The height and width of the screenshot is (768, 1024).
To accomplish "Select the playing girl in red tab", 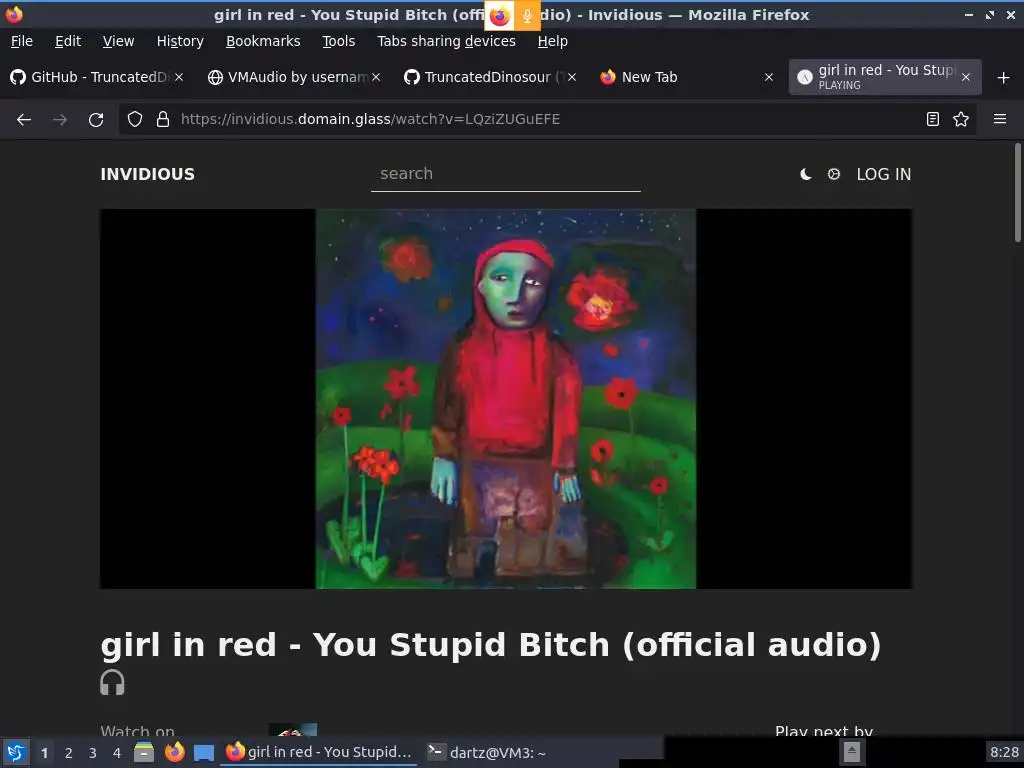I will click(x=885, y=77).
